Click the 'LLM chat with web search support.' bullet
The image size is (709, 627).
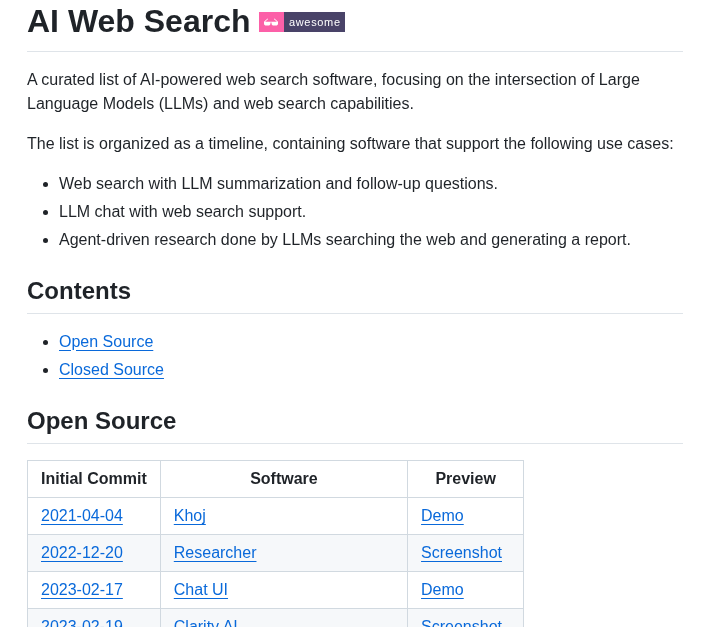point(182,212)
